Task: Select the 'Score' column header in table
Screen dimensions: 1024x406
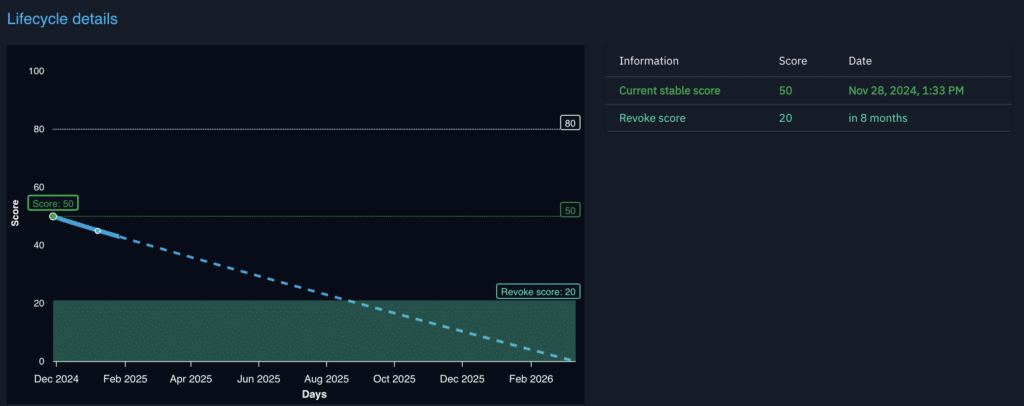Action: click(x=793, y=61)
